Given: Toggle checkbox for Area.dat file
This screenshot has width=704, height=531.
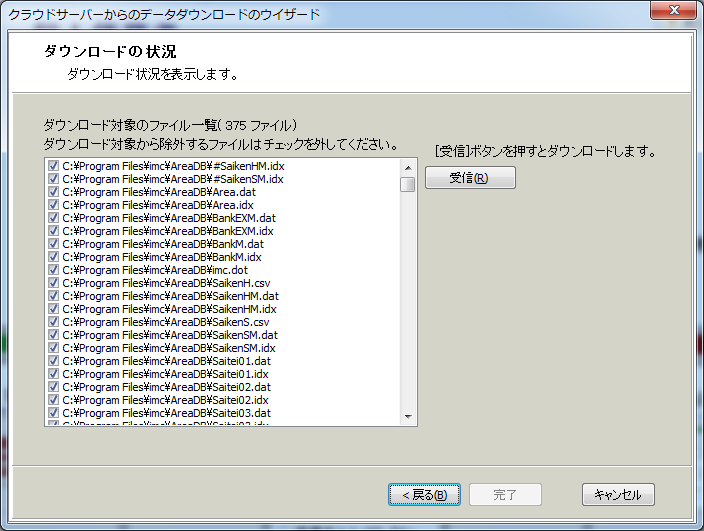Looking at the screenshot, I should pos(54,192).
